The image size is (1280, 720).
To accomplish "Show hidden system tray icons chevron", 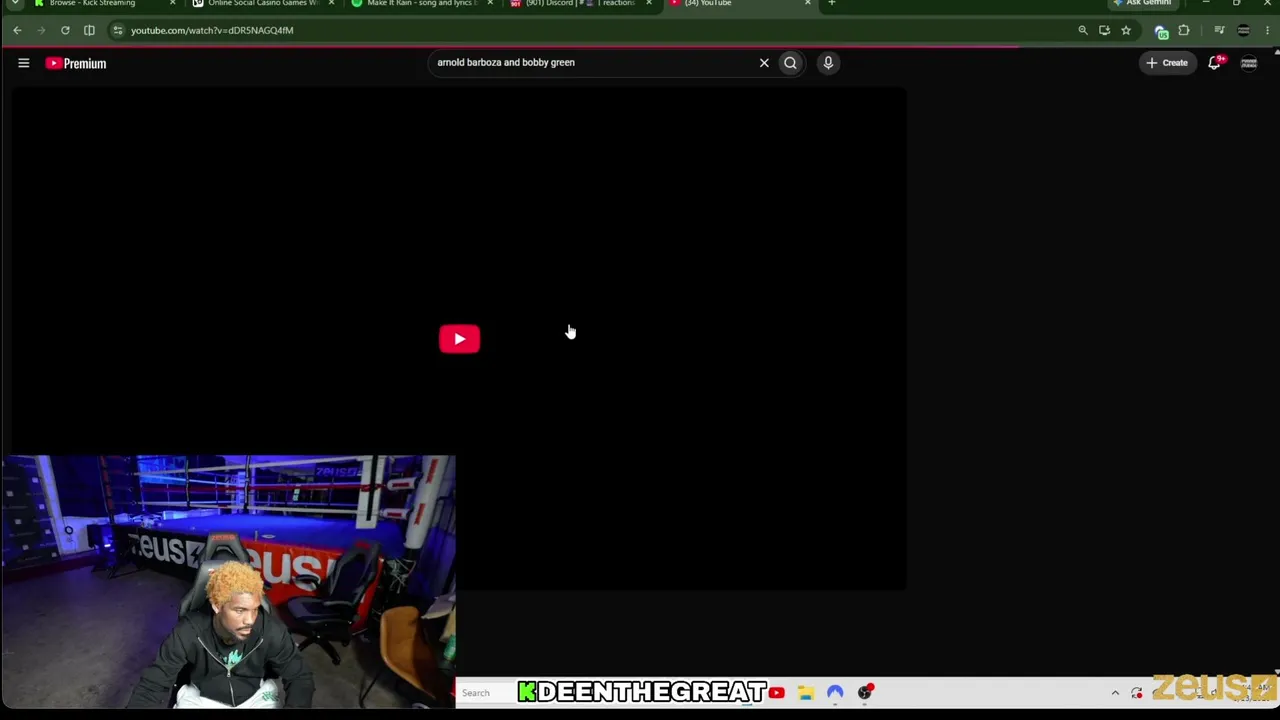I will pyautogui.click(x=1115, y=693).
